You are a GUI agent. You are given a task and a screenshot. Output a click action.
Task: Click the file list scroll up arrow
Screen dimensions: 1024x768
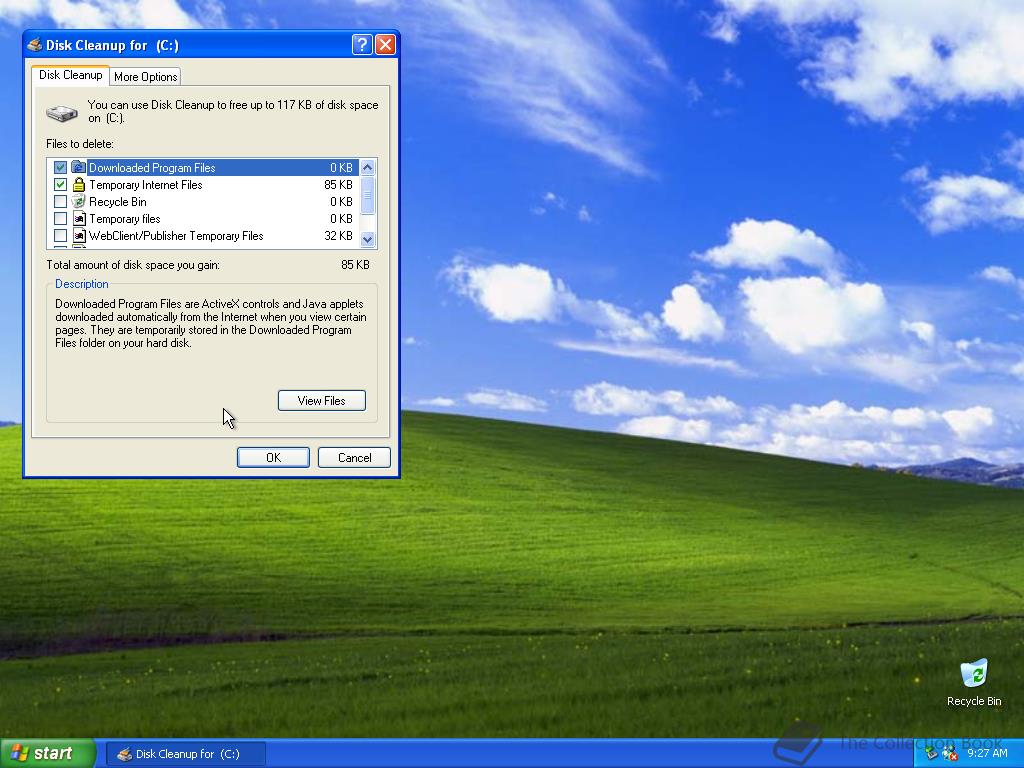pyautogui.click(x=367, y=167)
